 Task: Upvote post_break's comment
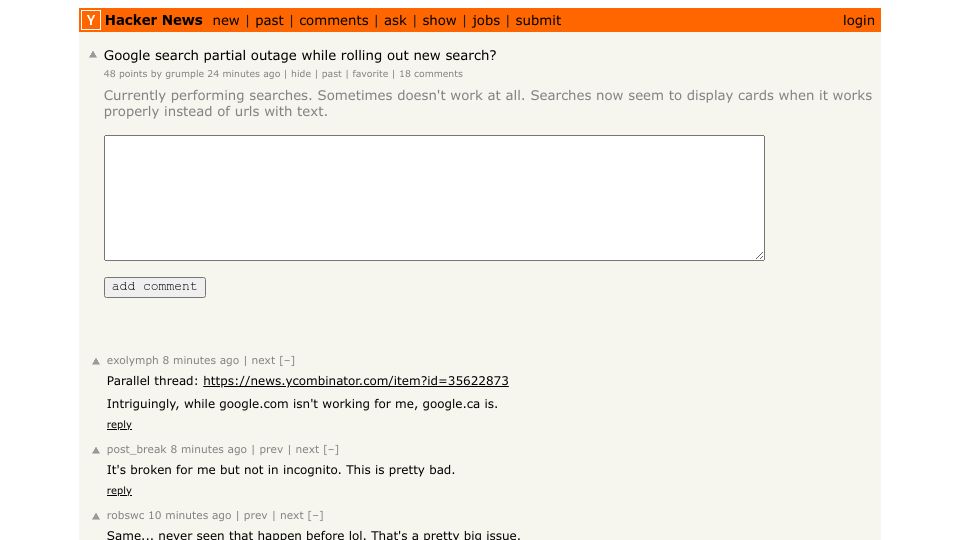click(96, 450)
